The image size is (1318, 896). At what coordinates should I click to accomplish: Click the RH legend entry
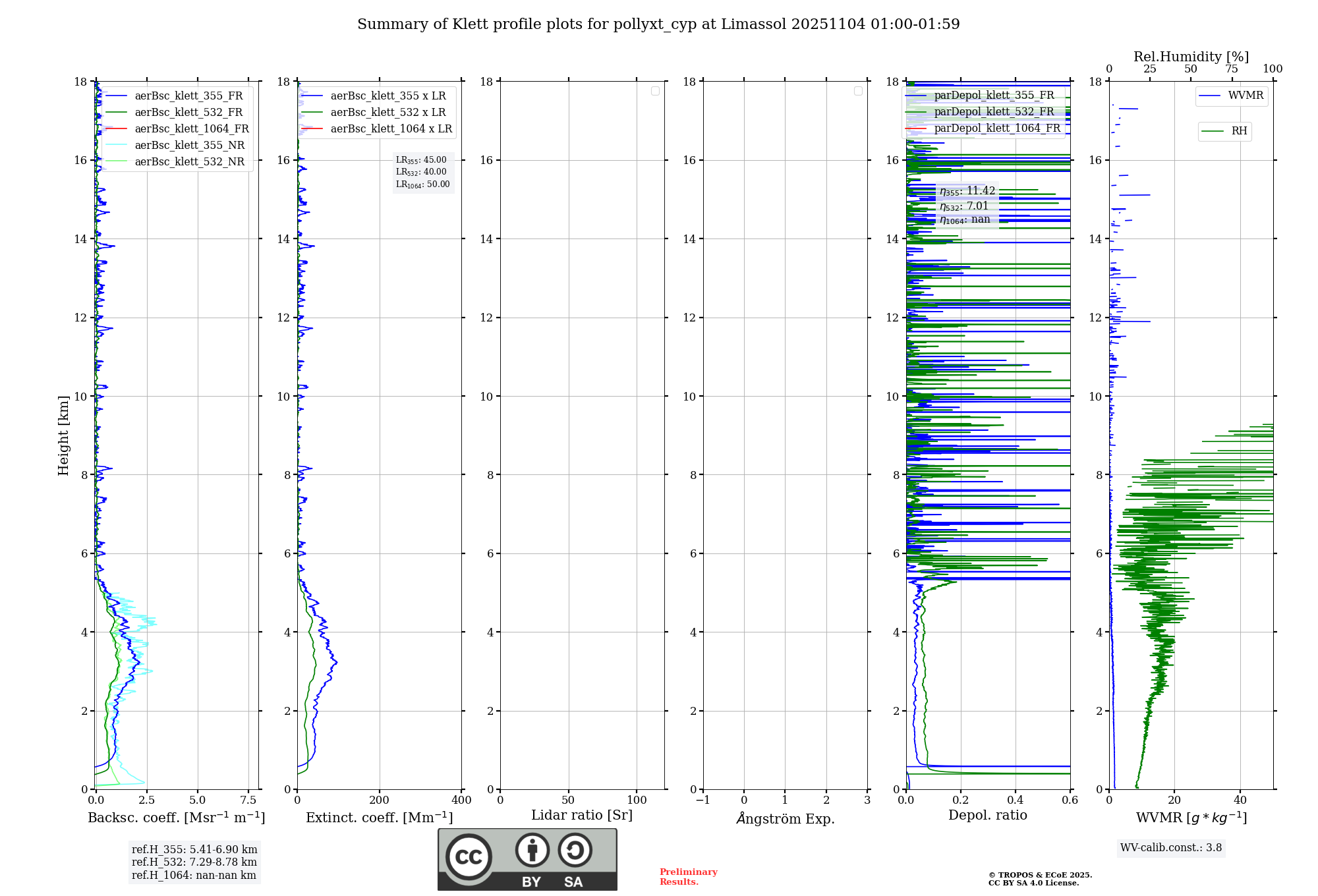coord(1238,131)
